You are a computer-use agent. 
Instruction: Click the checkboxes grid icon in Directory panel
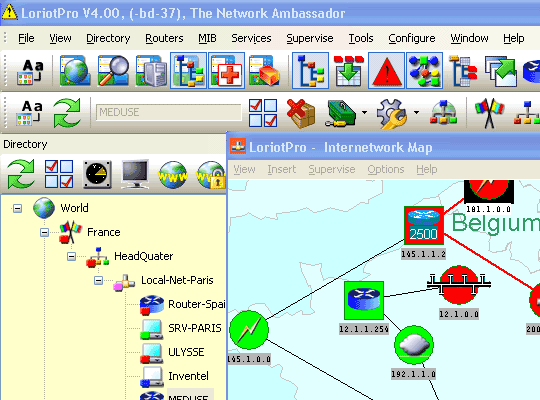coord(59,174)
